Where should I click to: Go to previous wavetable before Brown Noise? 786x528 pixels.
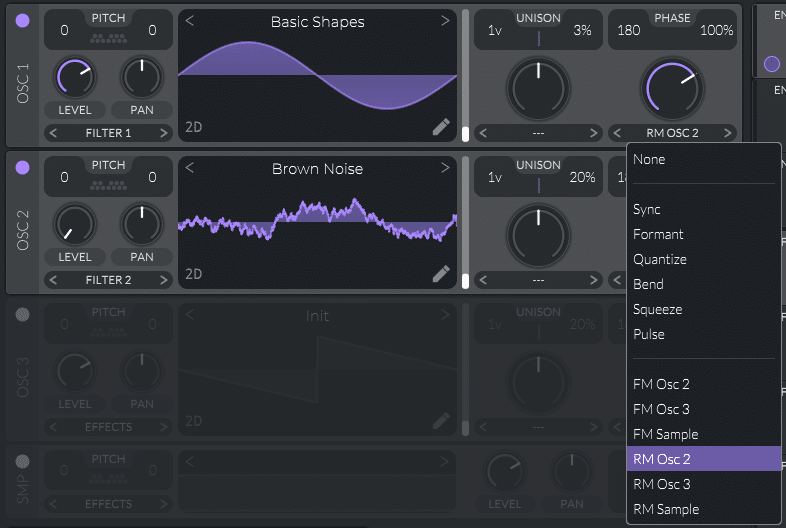[x=189, y=167]
